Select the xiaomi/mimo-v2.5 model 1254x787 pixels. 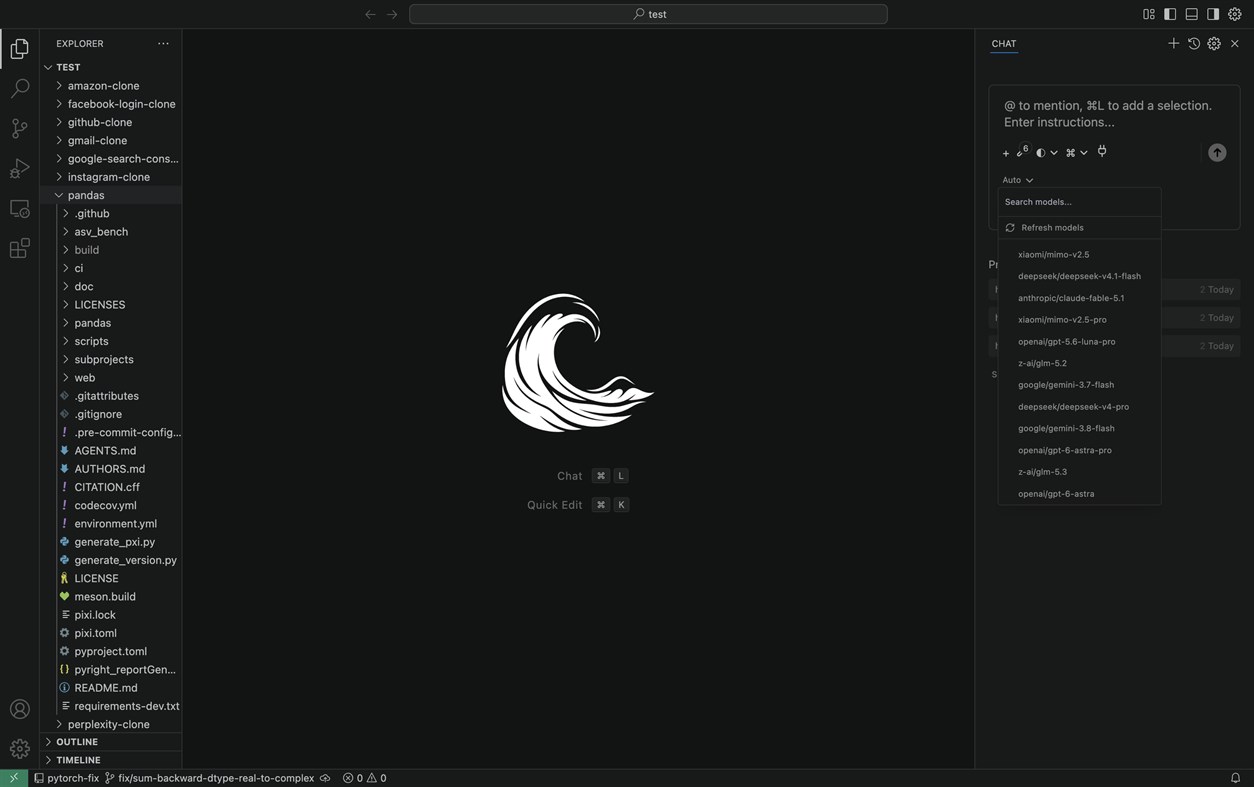pyautogui.click(x=1079, y=254)
